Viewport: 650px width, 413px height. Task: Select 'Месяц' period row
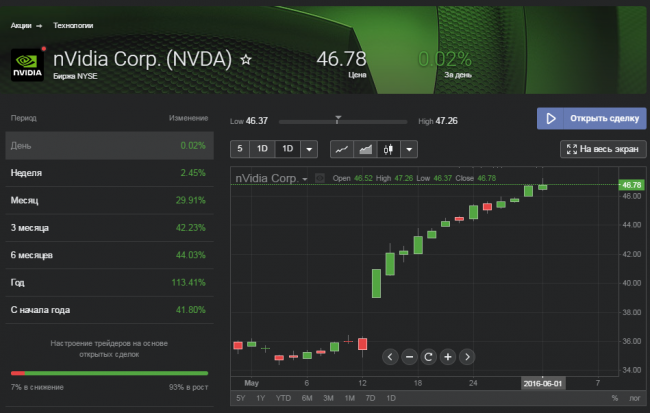click(x=109, y=200)
